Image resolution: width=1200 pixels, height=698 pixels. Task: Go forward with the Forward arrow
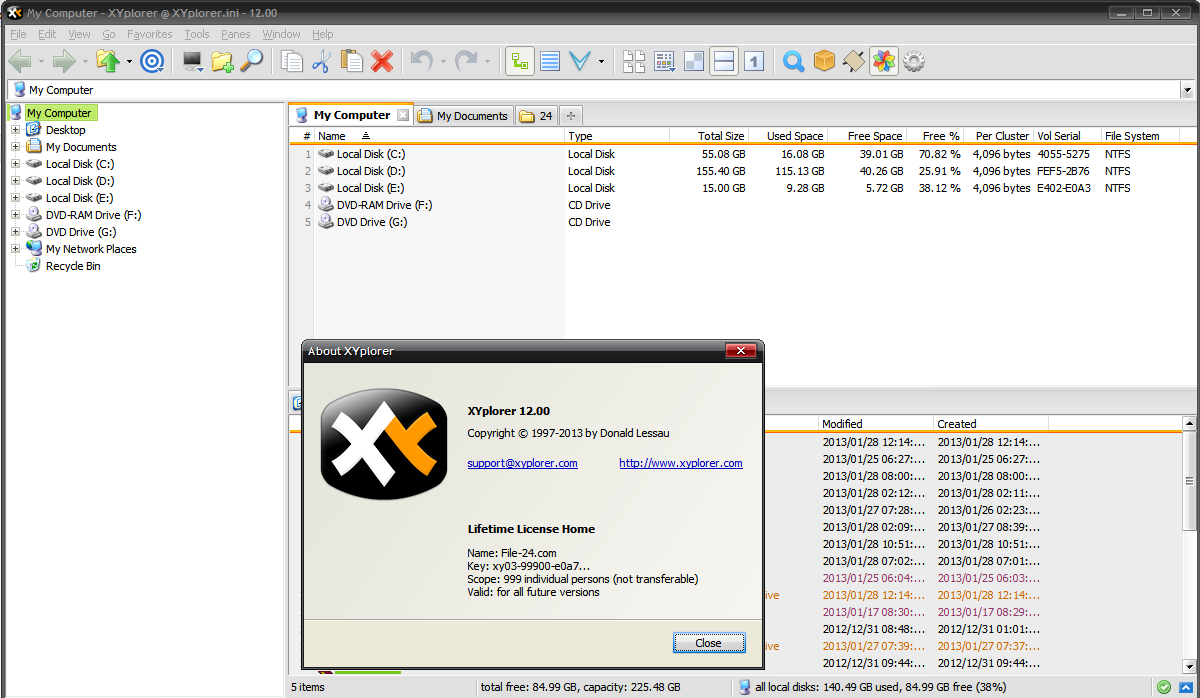65,62
